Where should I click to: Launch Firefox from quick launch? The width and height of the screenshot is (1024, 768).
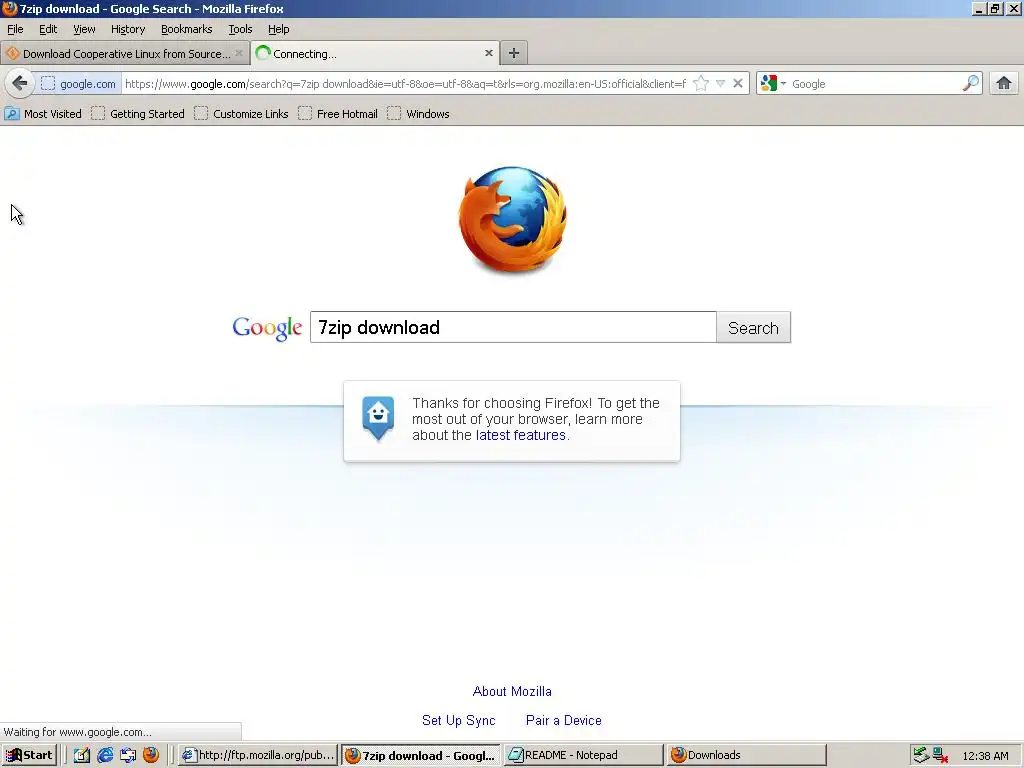151,755
